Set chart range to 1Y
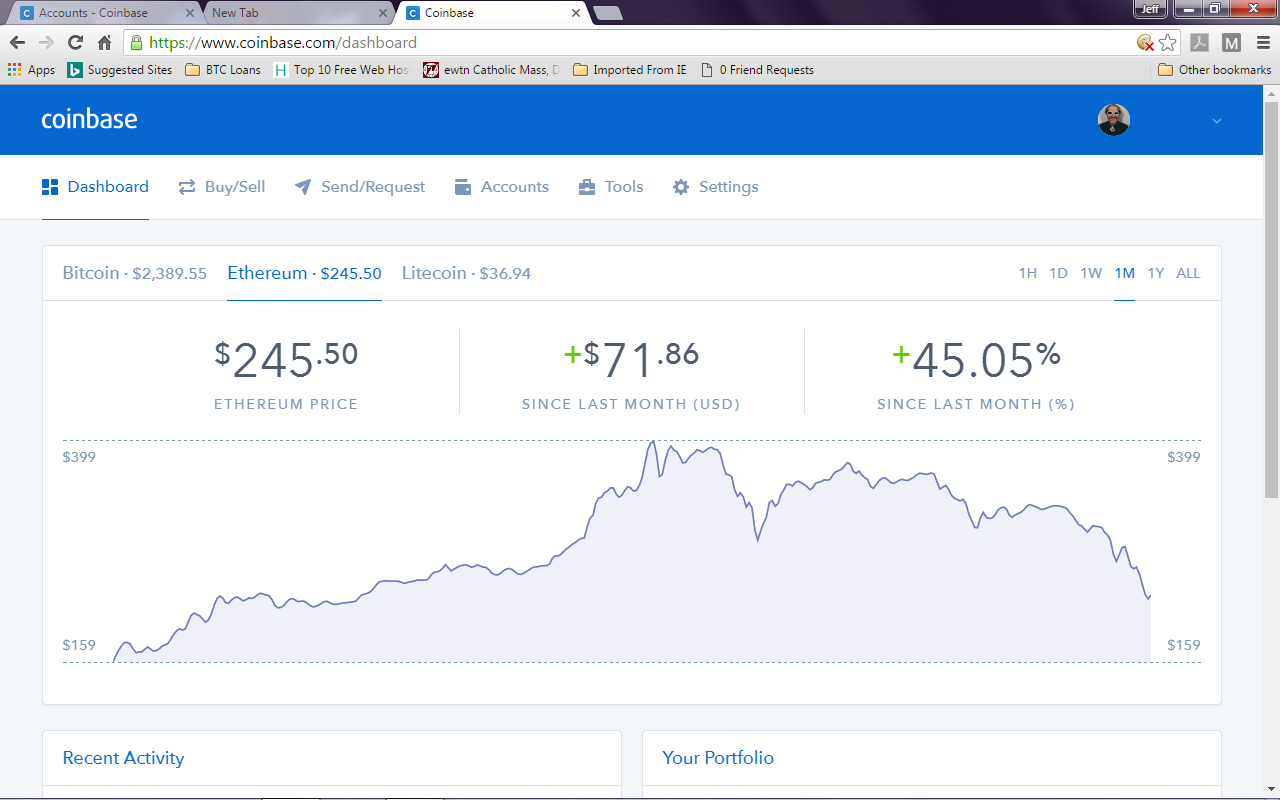Screen dimensions: 1280x800 pyautogui.click(x=1156, y=273)
